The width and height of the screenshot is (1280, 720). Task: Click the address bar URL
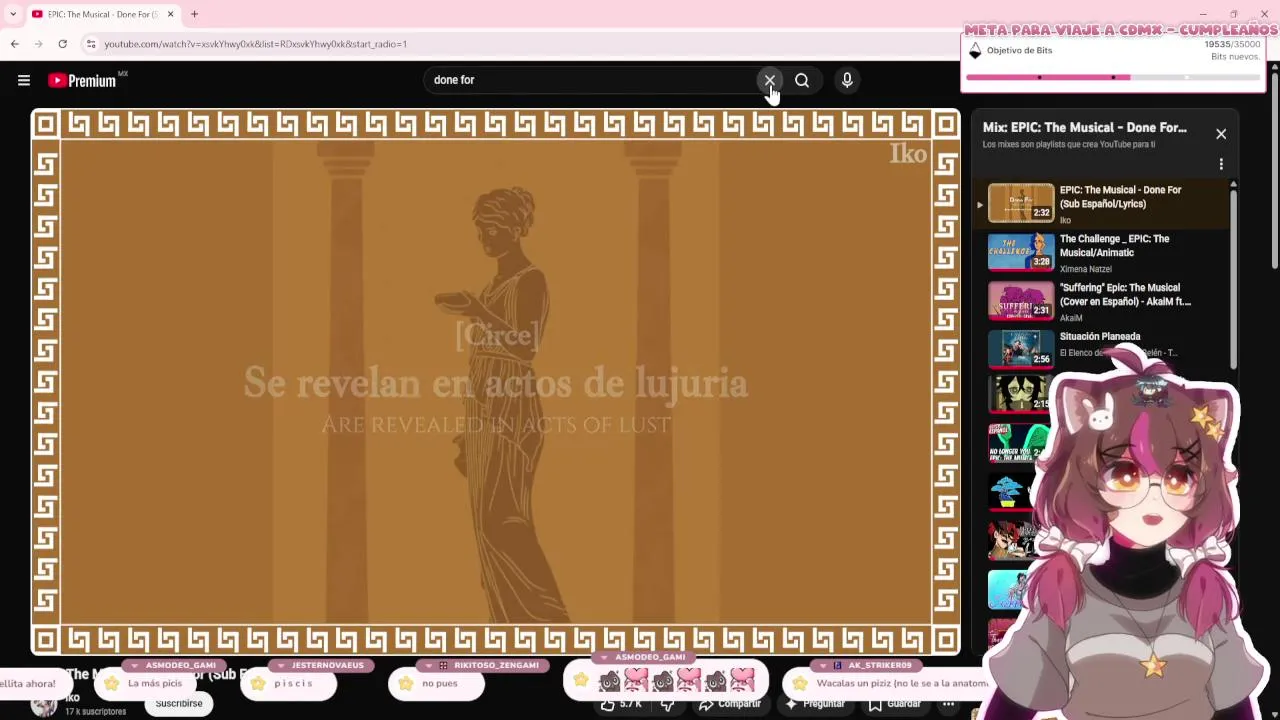[255, 44]
